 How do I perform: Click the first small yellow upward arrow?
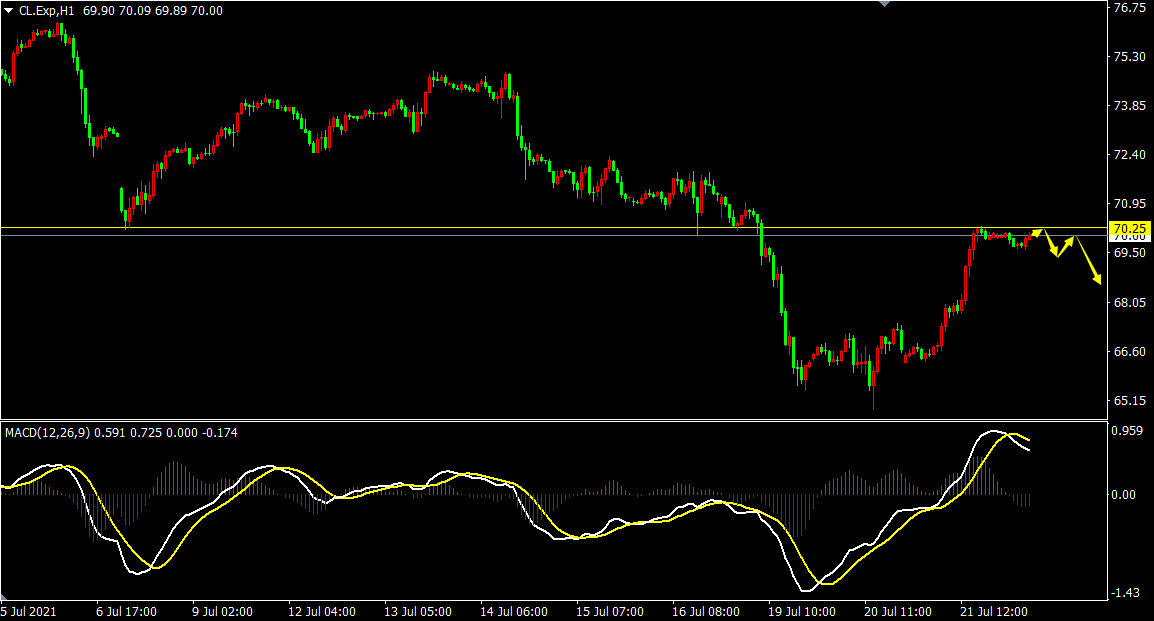point(1037,233)
